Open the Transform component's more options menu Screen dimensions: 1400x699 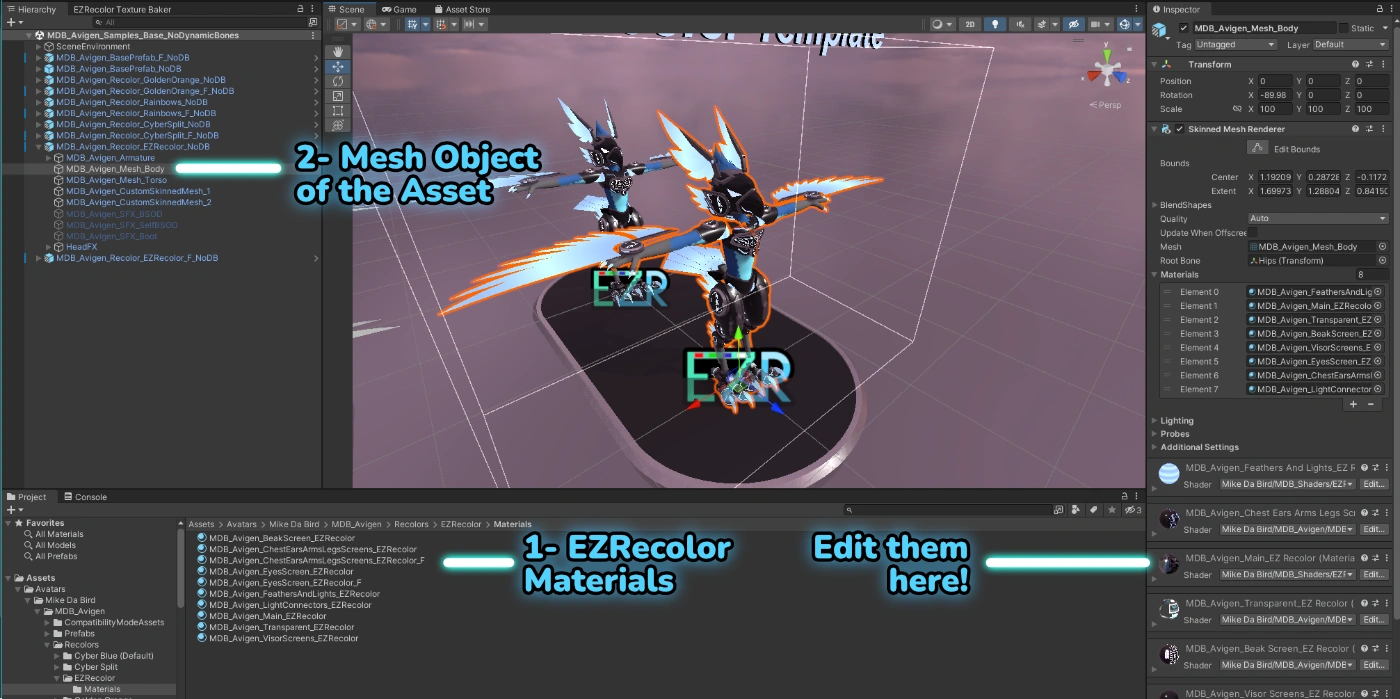(x=1384, y=64)
